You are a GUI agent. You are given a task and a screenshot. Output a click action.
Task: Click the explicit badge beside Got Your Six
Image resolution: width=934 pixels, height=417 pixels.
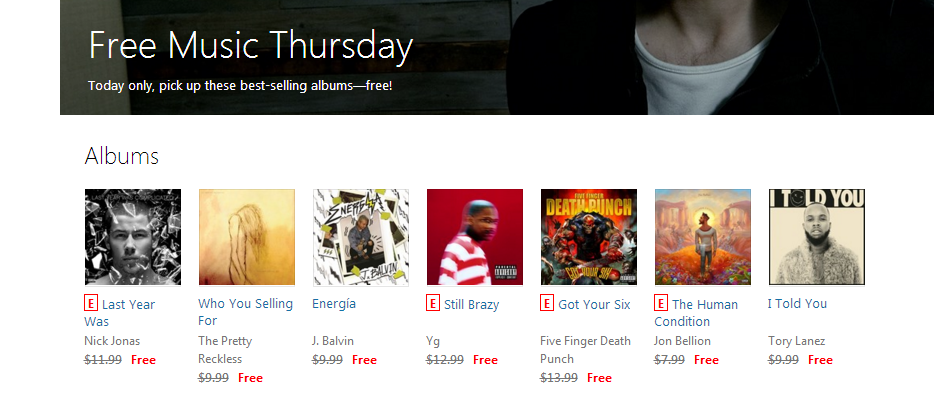[x=547, y=303]
